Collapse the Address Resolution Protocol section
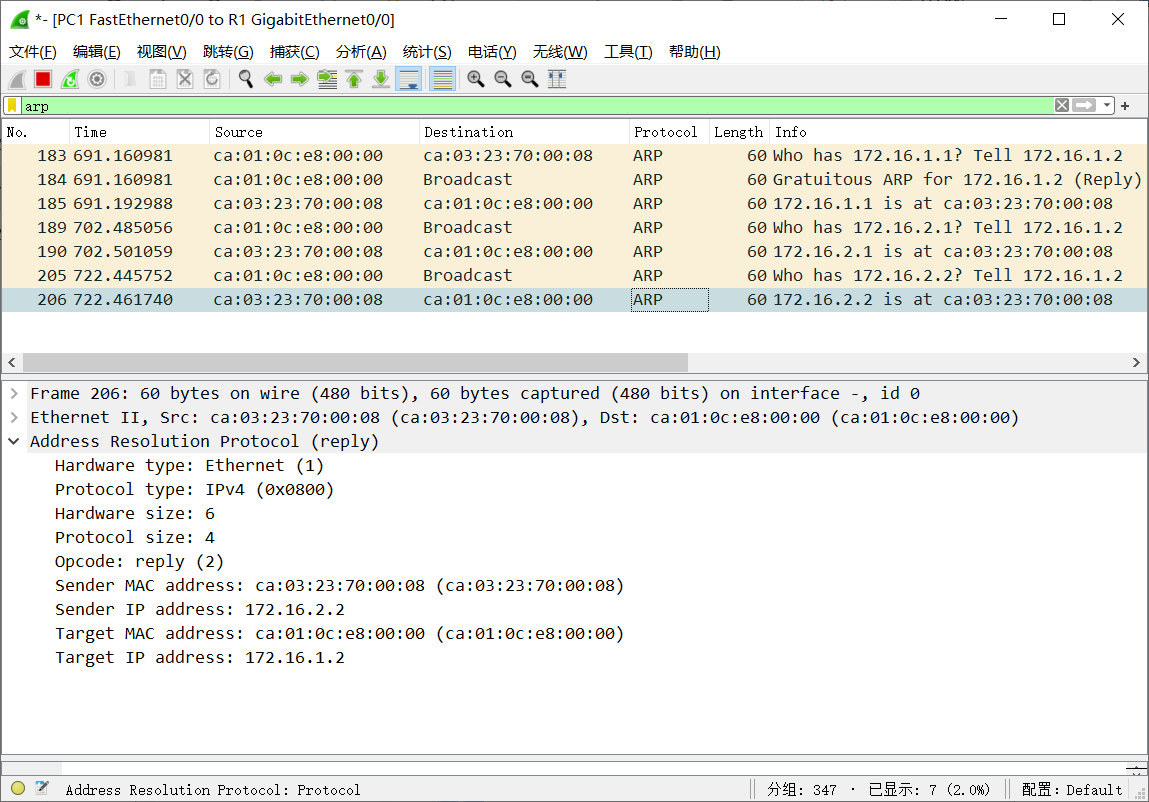The height and width of the screenshot is (802, 1149). (14, 441)
